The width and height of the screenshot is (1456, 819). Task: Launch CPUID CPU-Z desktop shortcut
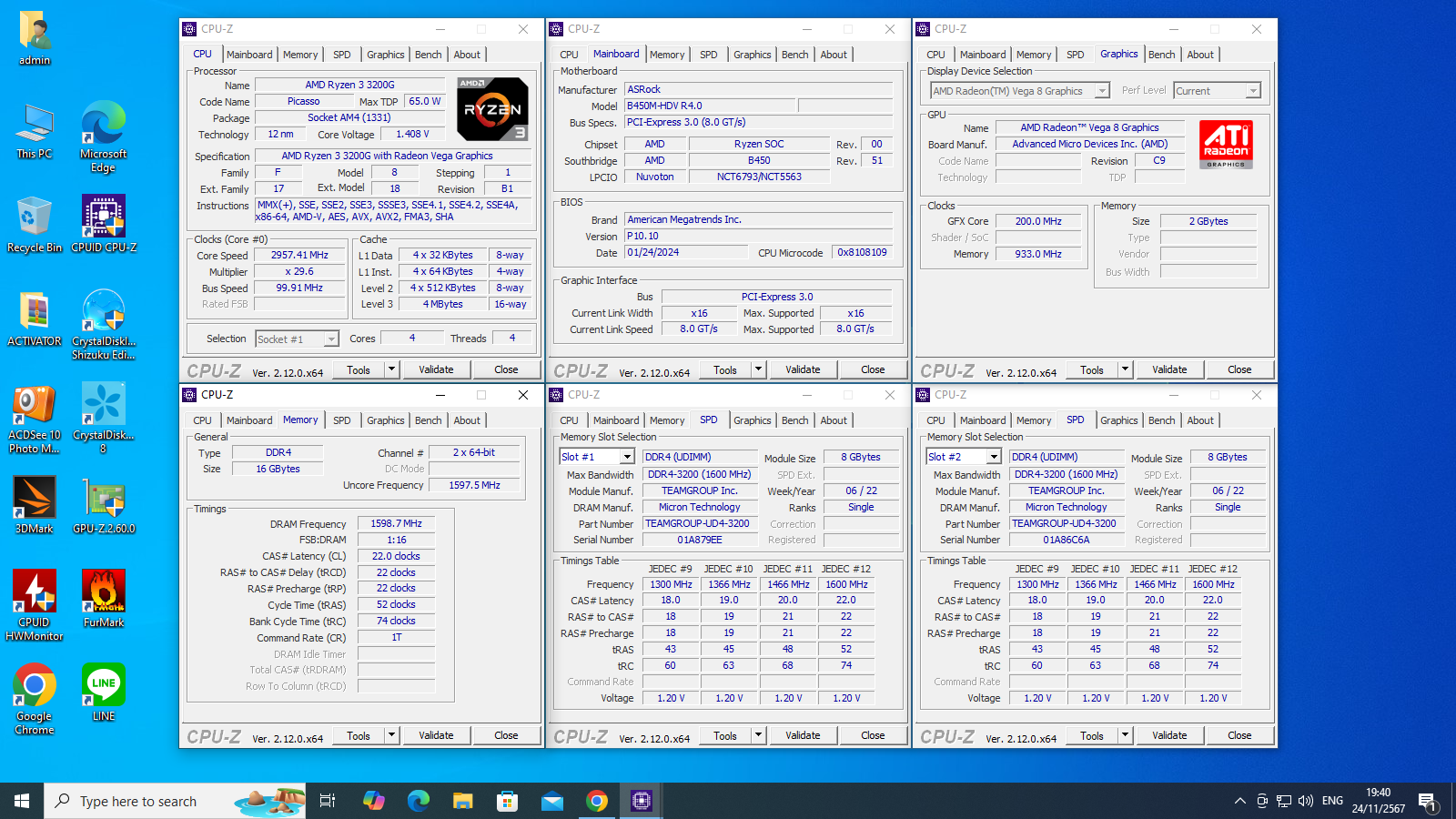[104, 225]
